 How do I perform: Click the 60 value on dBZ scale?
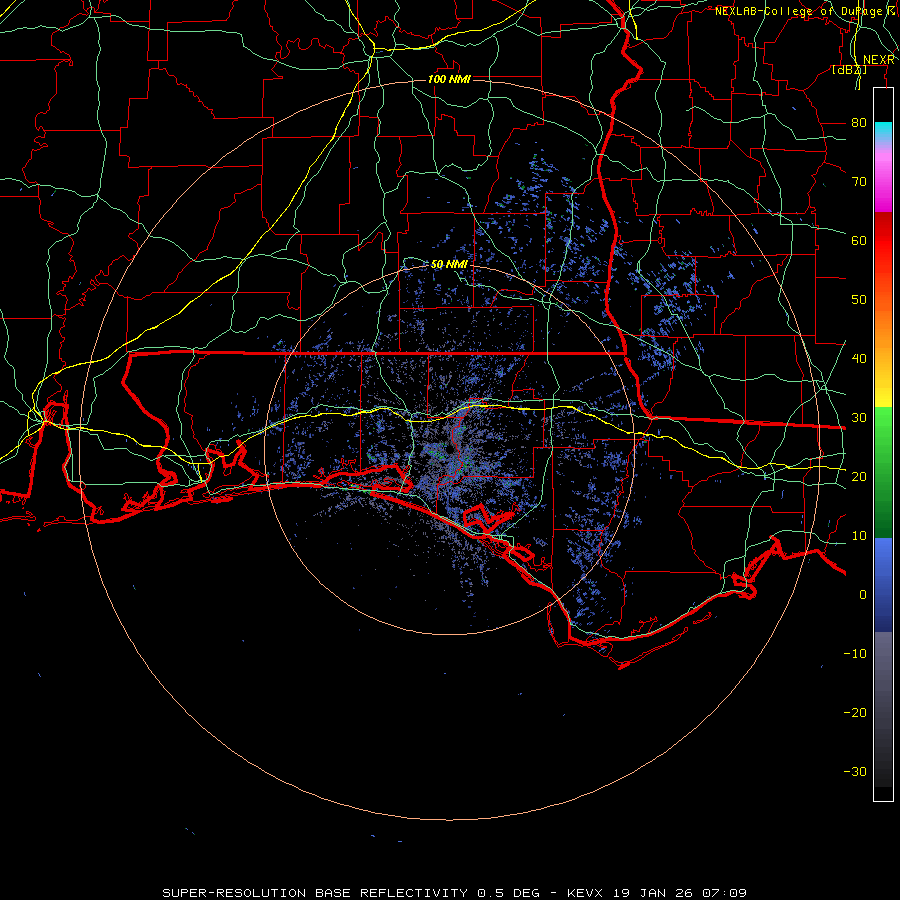[859, 240]
